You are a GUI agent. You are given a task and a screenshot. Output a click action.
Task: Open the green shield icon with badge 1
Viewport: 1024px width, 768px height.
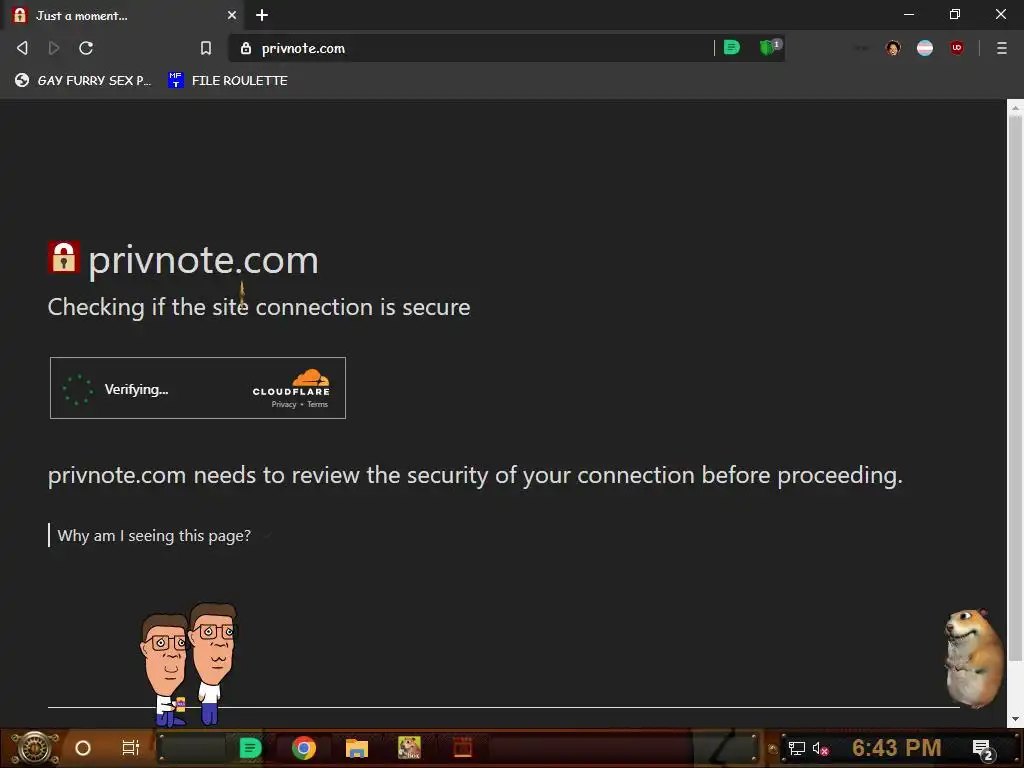(769, 47)
